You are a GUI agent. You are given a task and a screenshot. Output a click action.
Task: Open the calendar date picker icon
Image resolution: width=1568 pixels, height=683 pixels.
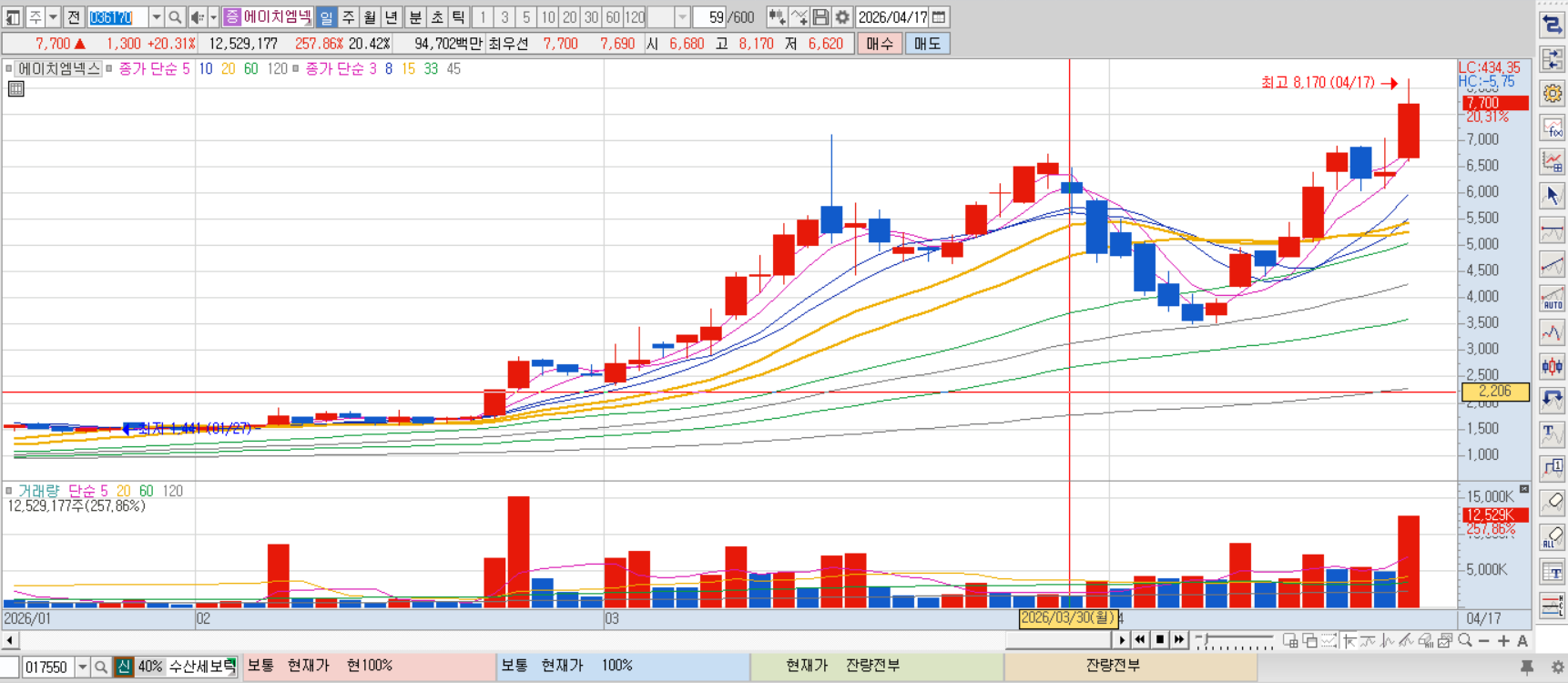click(x=939, y=17)
